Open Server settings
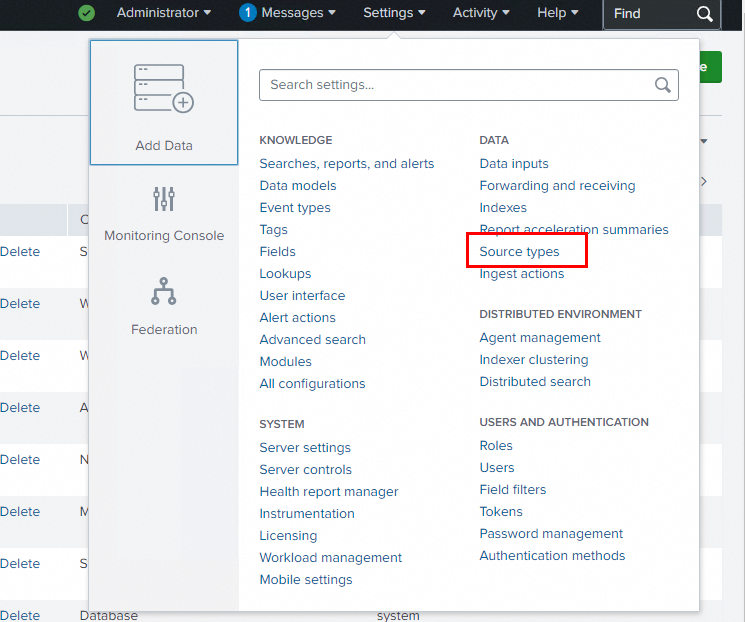745x622 pixels. click(305, 448)
